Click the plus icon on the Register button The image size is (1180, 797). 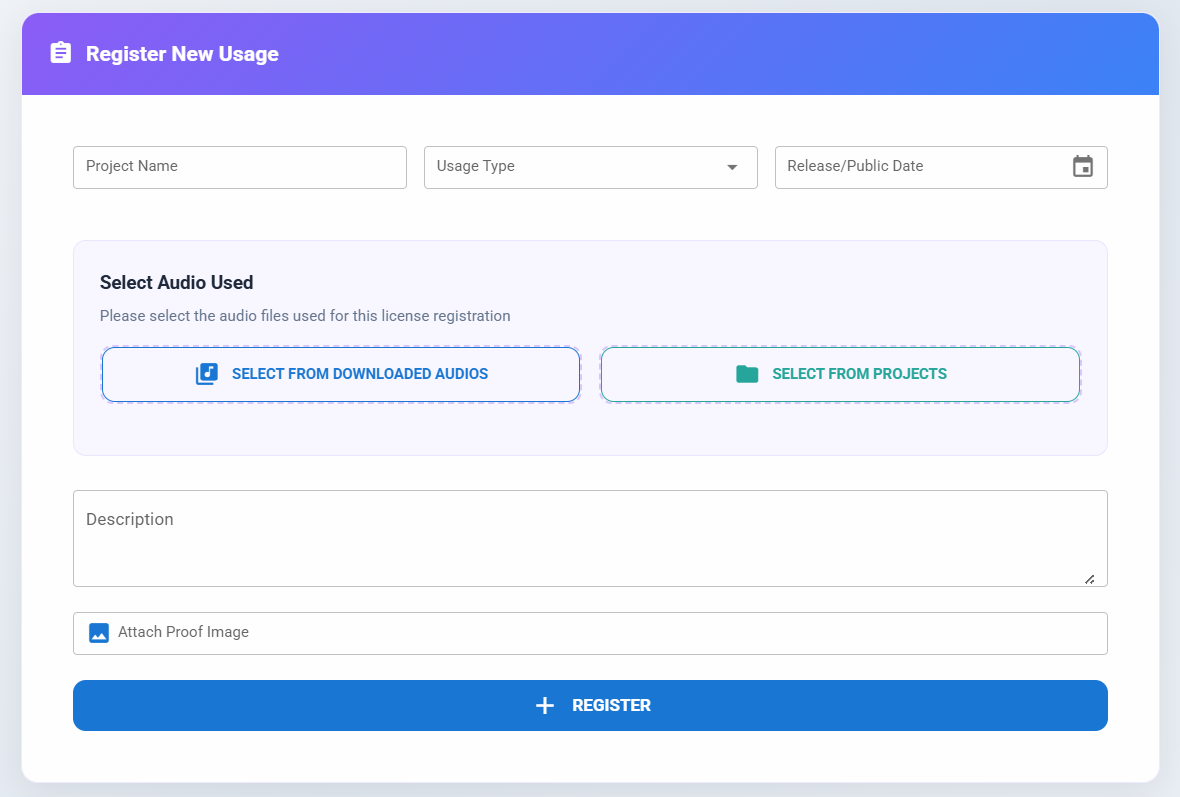coord(545,706)
